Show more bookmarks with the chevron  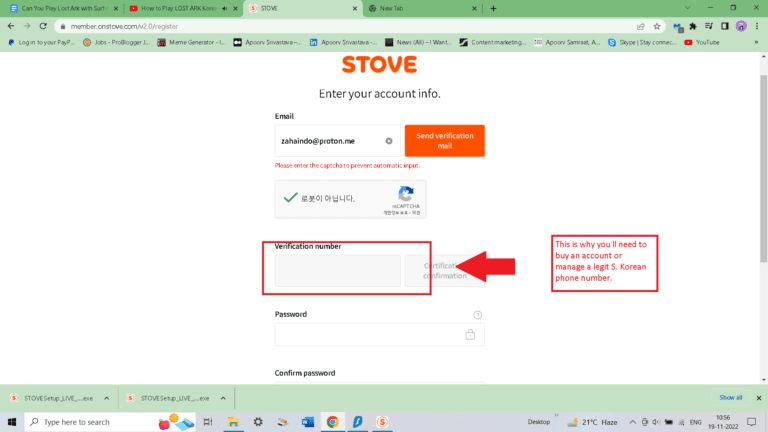pyautogui.click(x=756, y=43)
